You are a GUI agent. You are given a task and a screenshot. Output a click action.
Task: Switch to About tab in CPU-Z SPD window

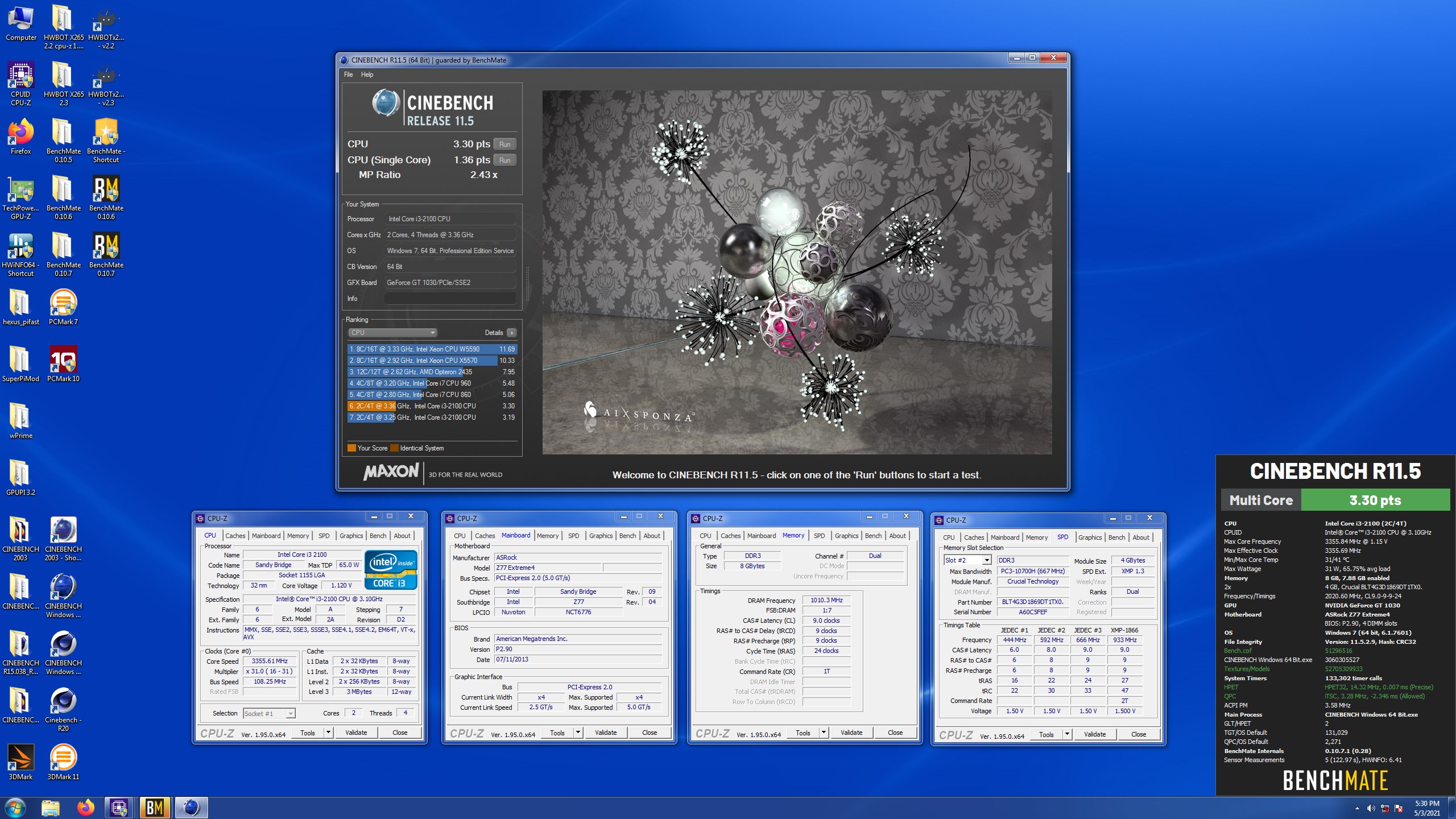point(1140,537)
